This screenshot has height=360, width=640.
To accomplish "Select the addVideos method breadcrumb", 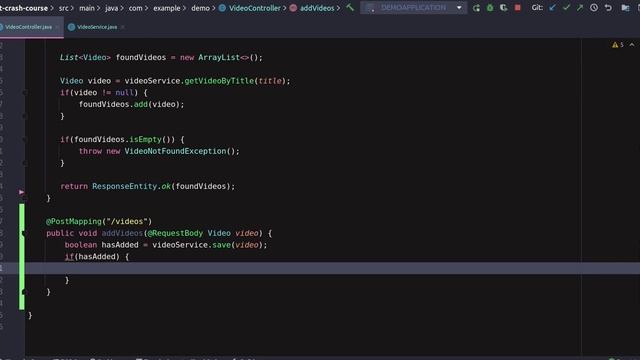I will (x=312, y=8).
